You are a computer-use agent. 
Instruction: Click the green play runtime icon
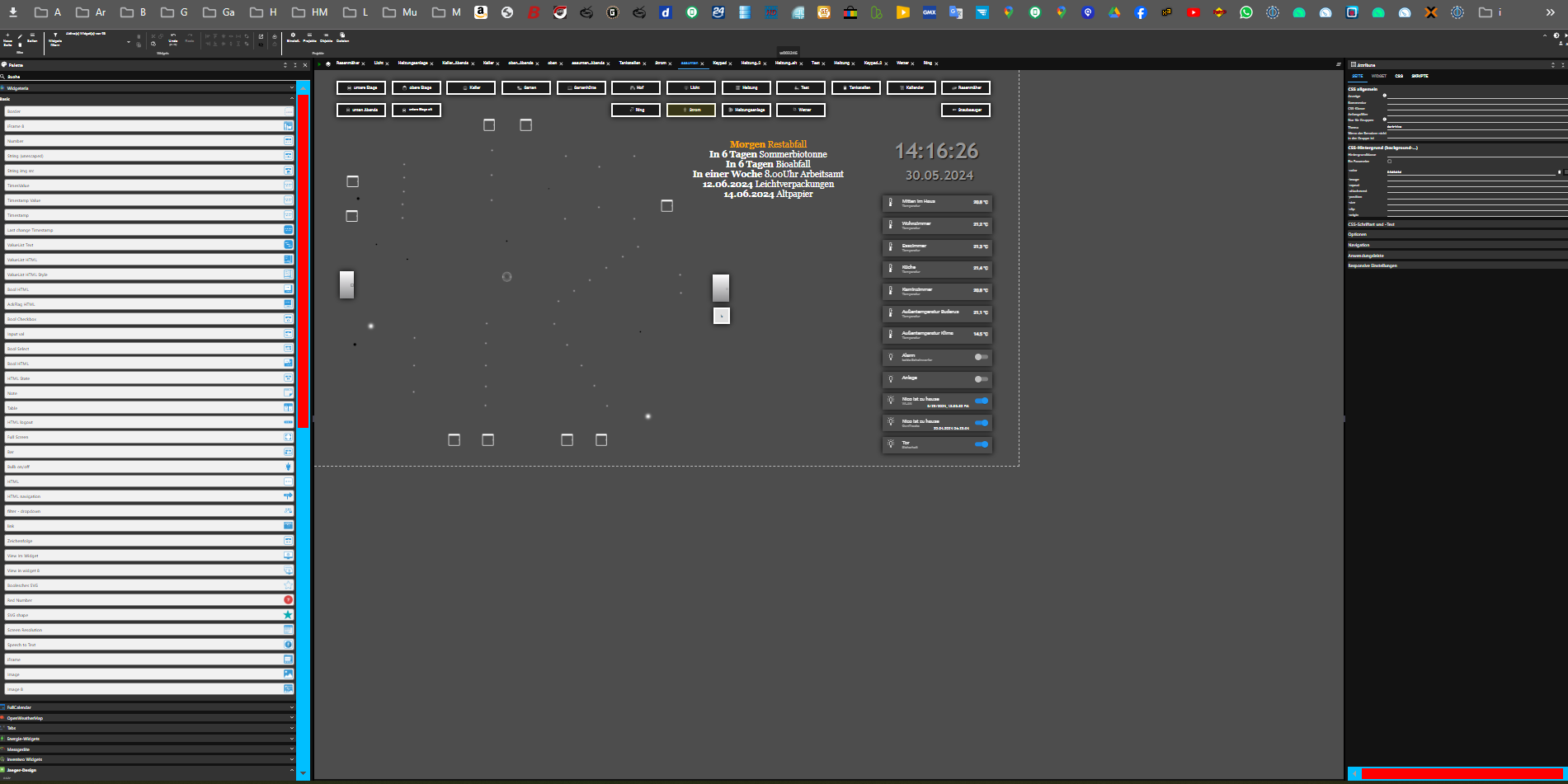[319, 63]
